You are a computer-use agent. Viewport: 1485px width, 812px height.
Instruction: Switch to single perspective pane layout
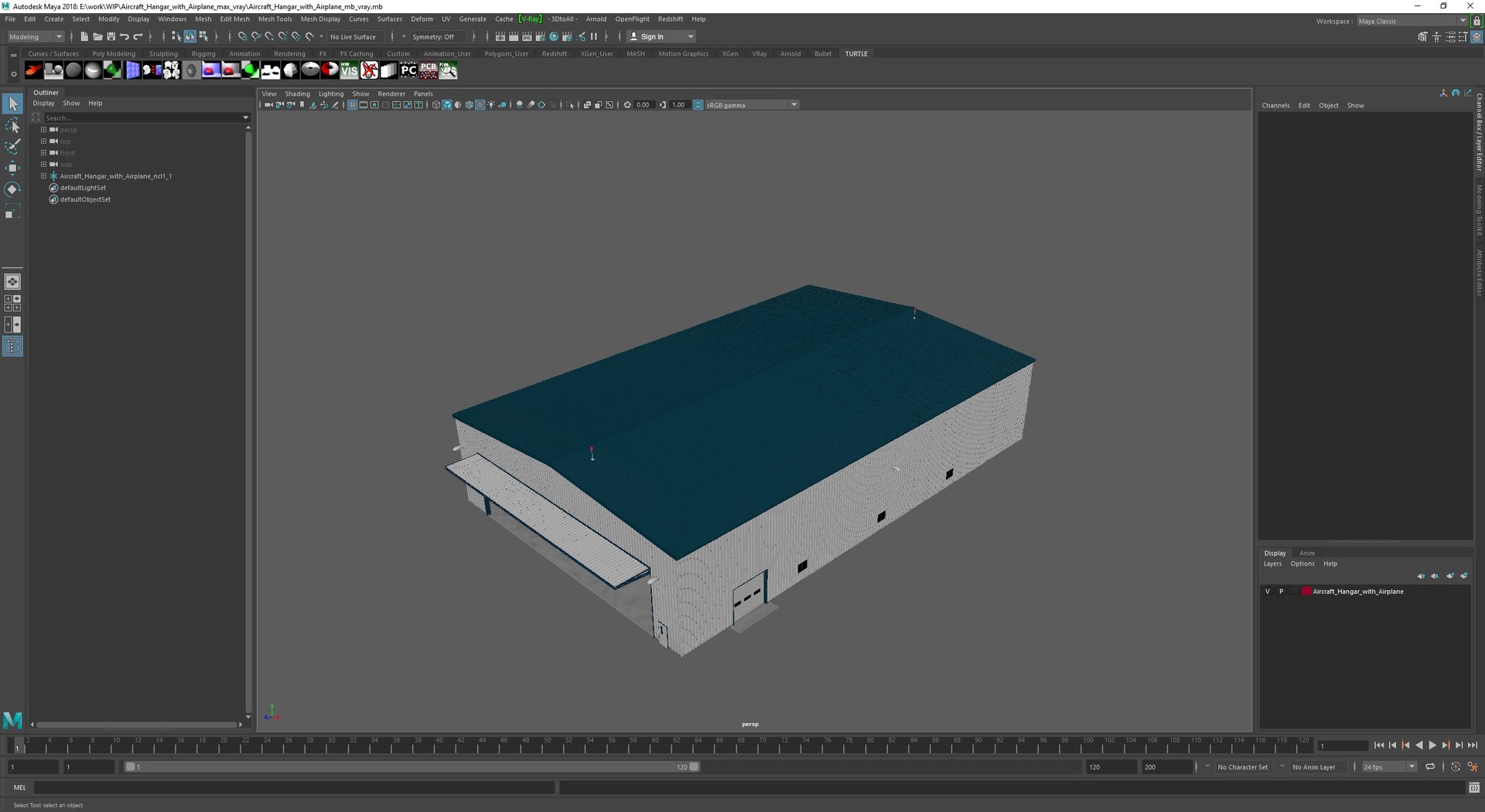pos(12,281)
